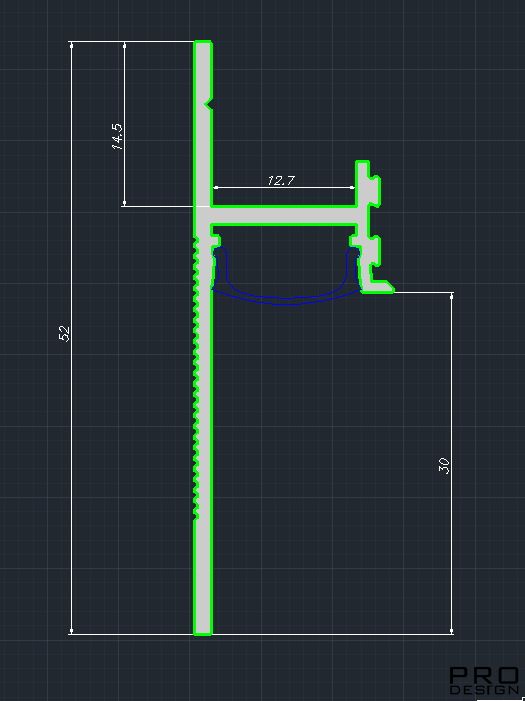Image resolution: width=525 pixels, height=701 pixels.
Task: Select the angled lip at profile's right foot
Action: pos(378,286)
